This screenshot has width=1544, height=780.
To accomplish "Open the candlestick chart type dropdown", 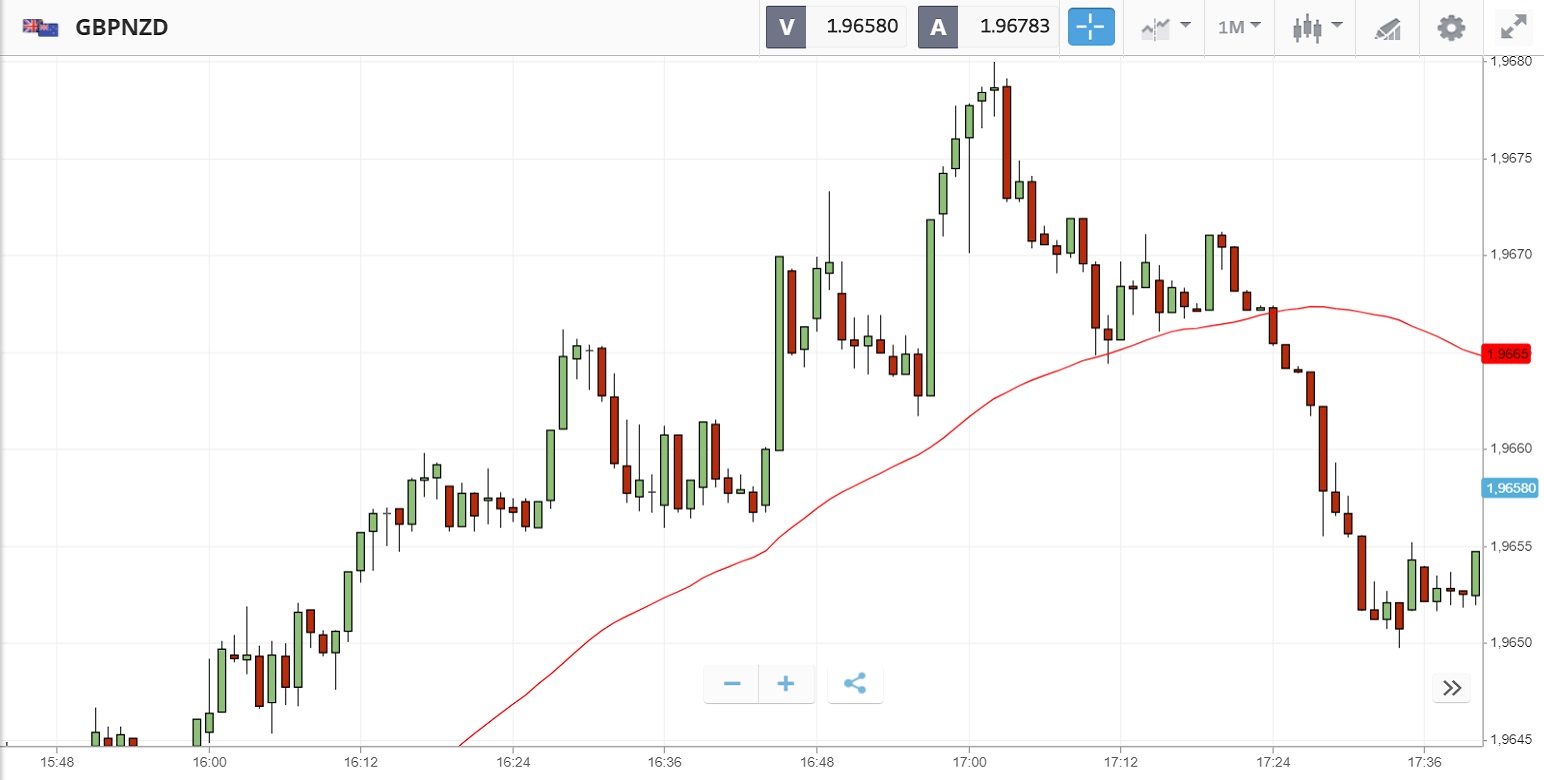I will point(1315,27).
